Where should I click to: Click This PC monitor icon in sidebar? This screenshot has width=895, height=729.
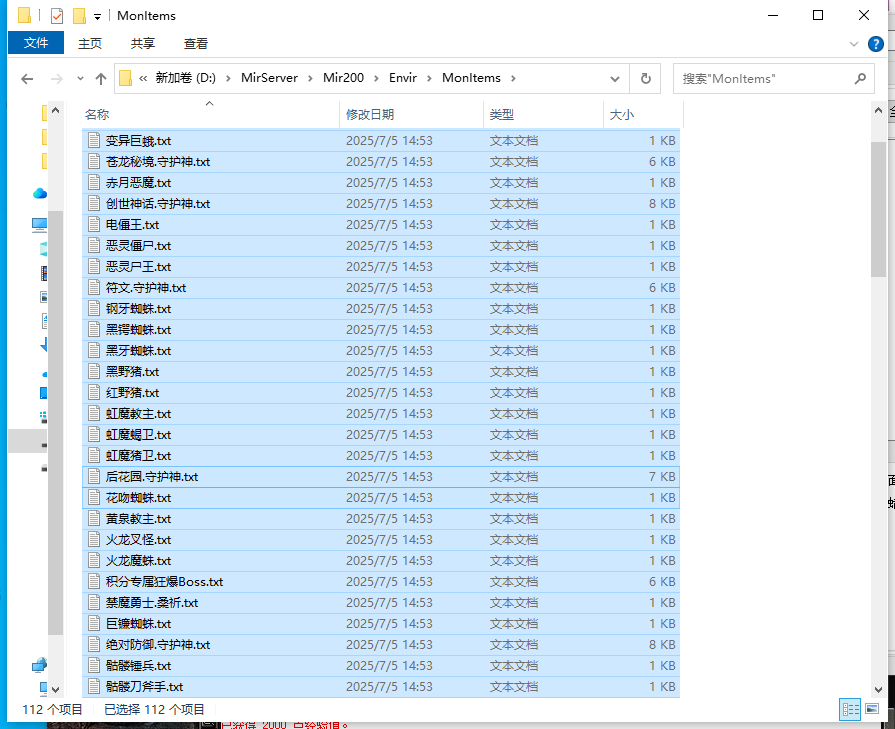39,225
